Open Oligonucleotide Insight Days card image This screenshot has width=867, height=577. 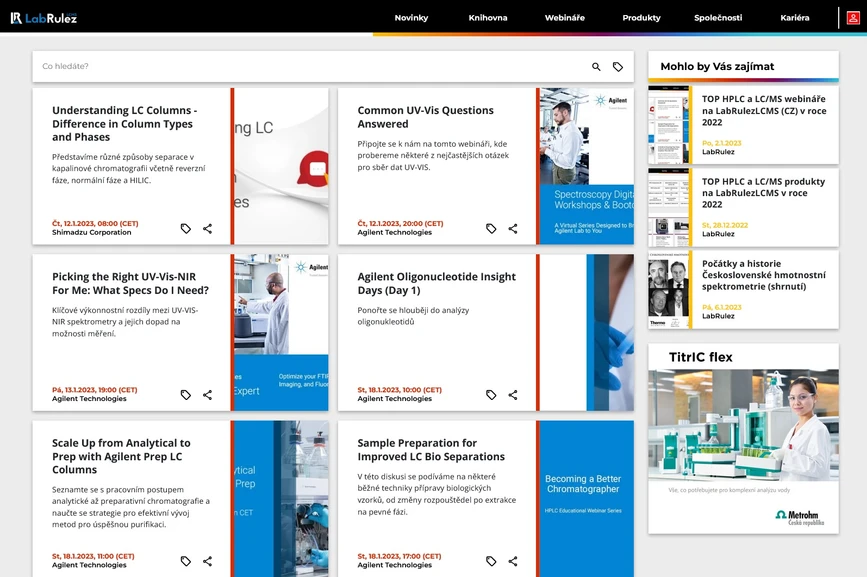pos(587,332)
